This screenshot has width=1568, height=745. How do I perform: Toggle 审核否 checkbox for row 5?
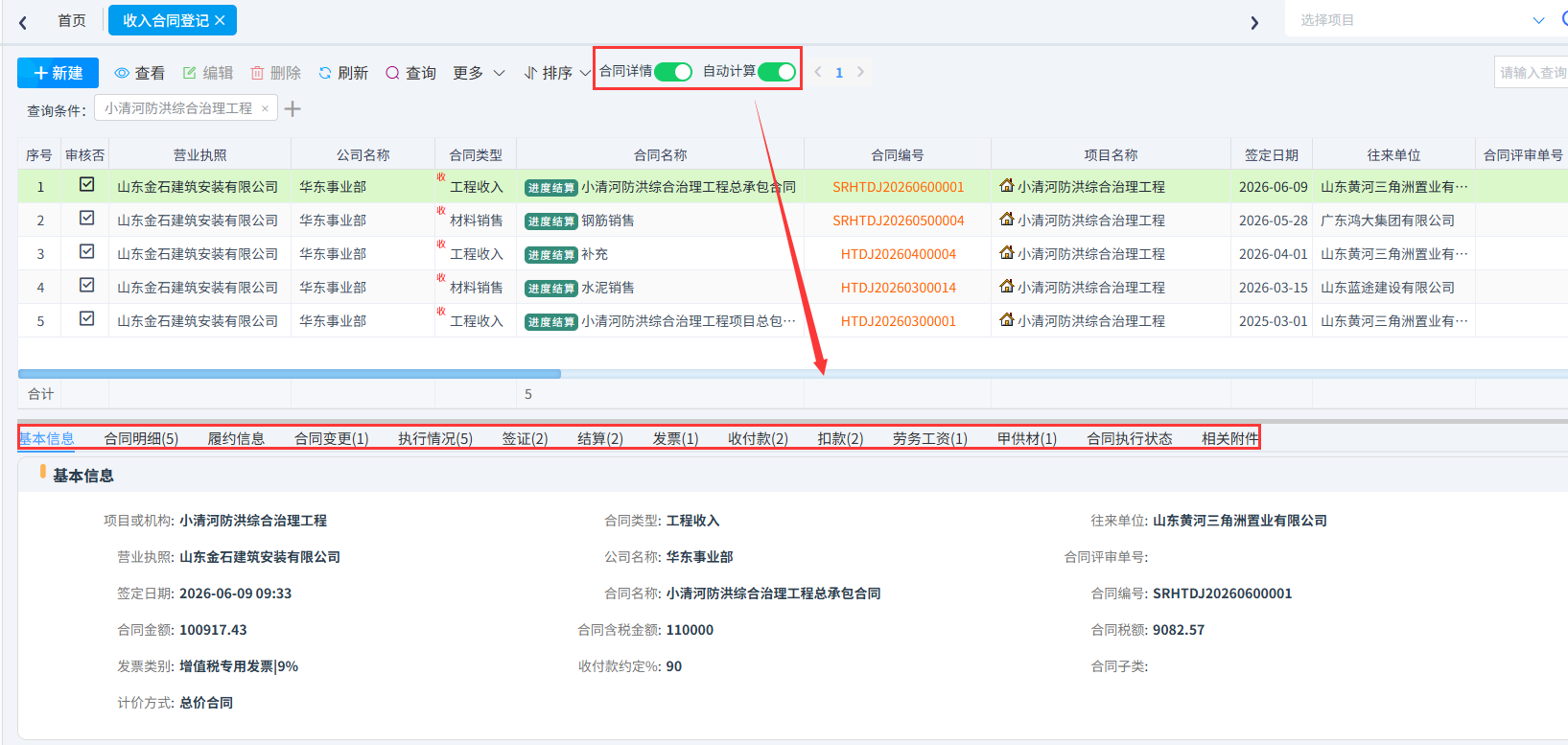pyautogui.click(x=86, y=318)
